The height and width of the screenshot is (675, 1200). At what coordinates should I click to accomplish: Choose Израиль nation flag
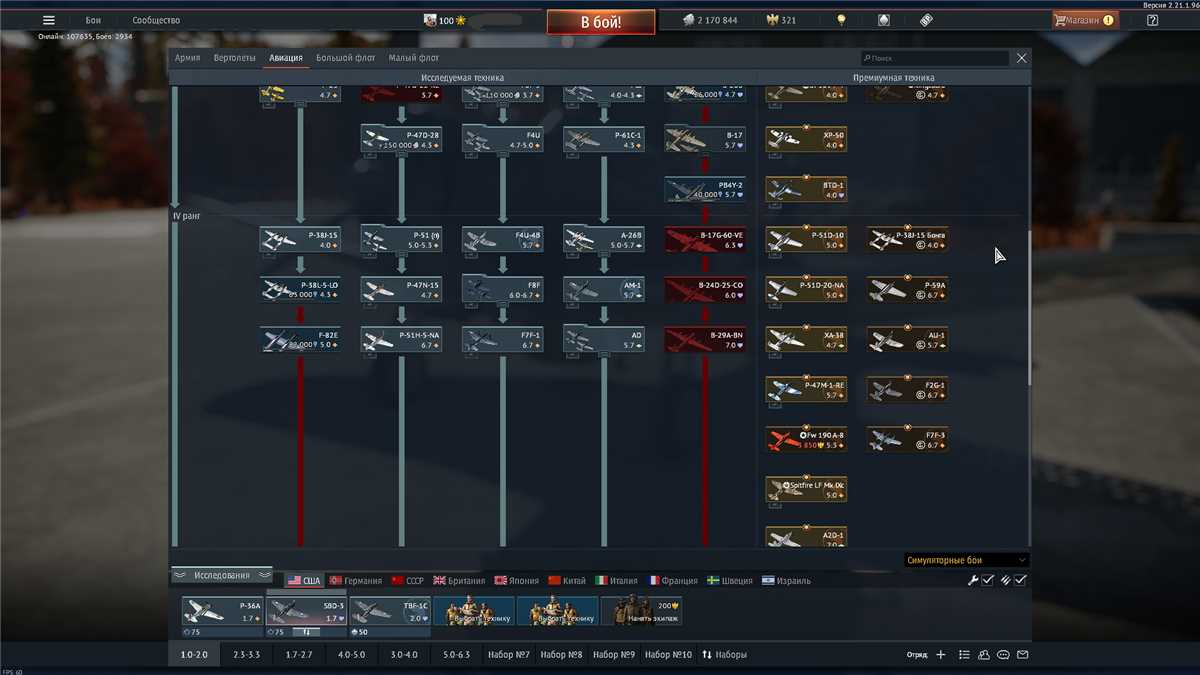tap(786, 580)
